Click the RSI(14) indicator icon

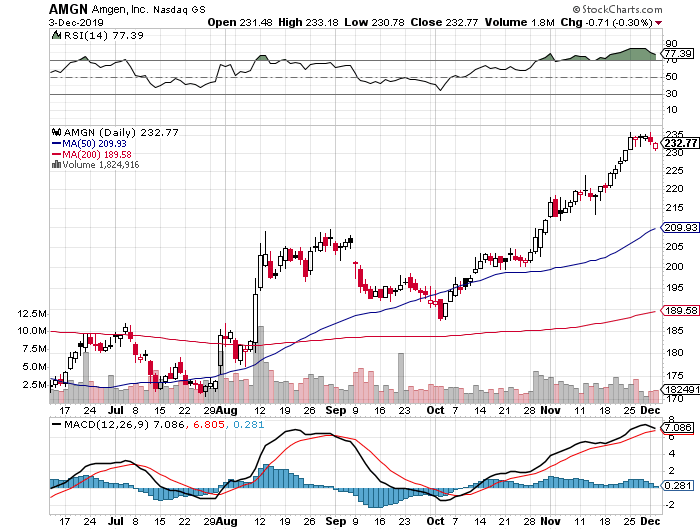pyautogui.click(x=56, y=35)
